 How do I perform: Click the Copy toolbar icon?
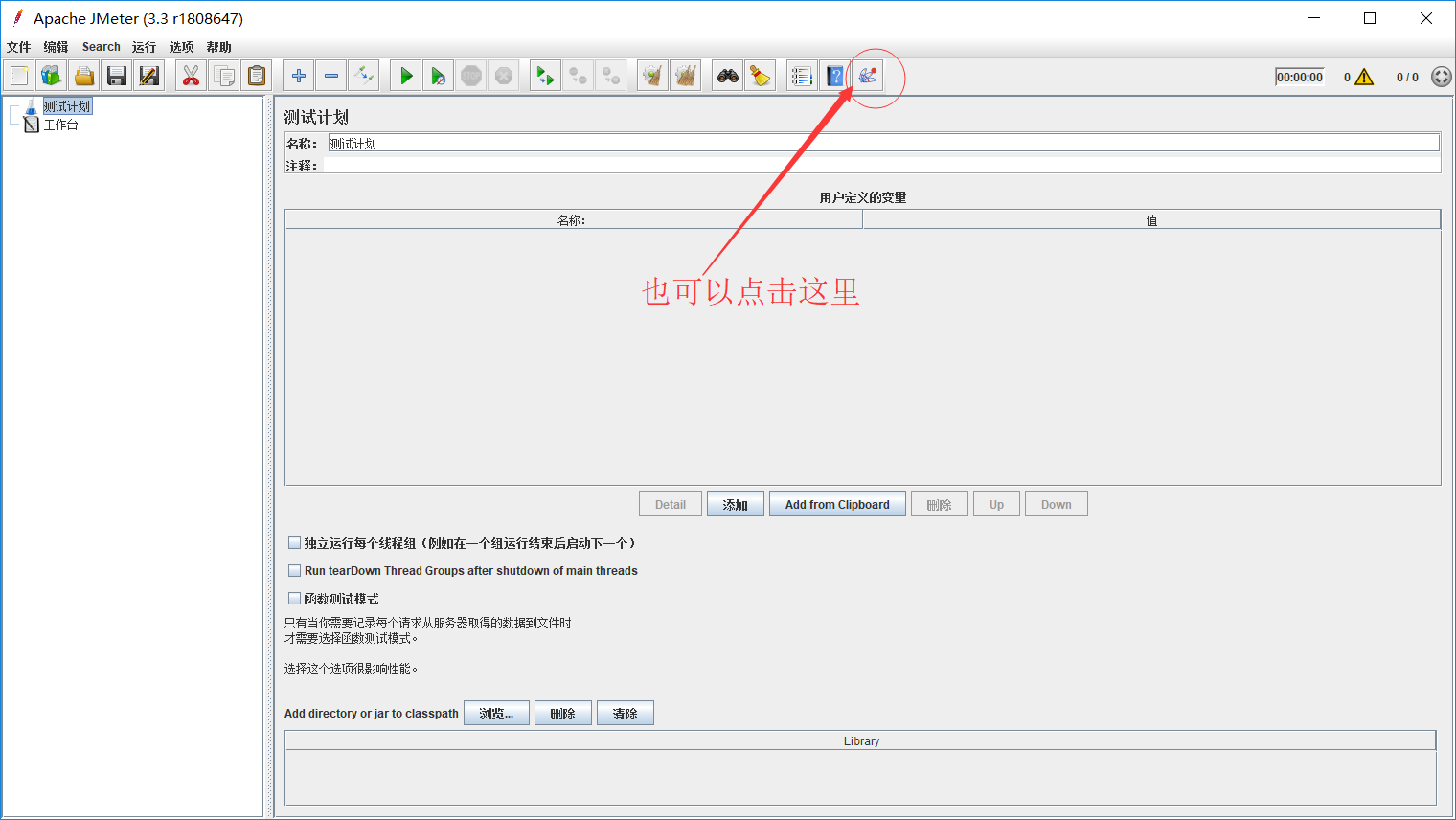pyautogui.click(x=224, y=76)
